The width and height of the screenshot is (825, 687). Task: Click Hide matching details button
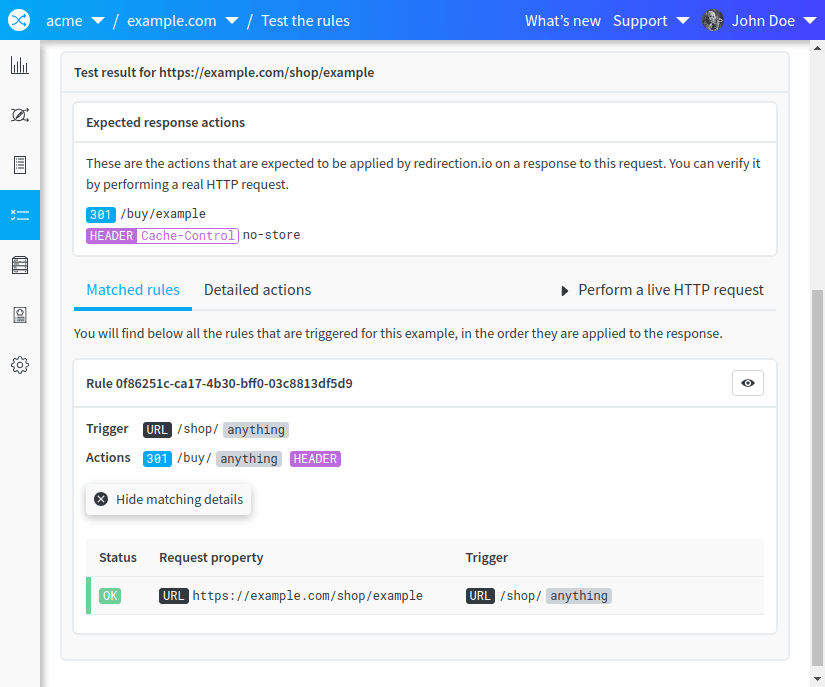tap(168, 499)
